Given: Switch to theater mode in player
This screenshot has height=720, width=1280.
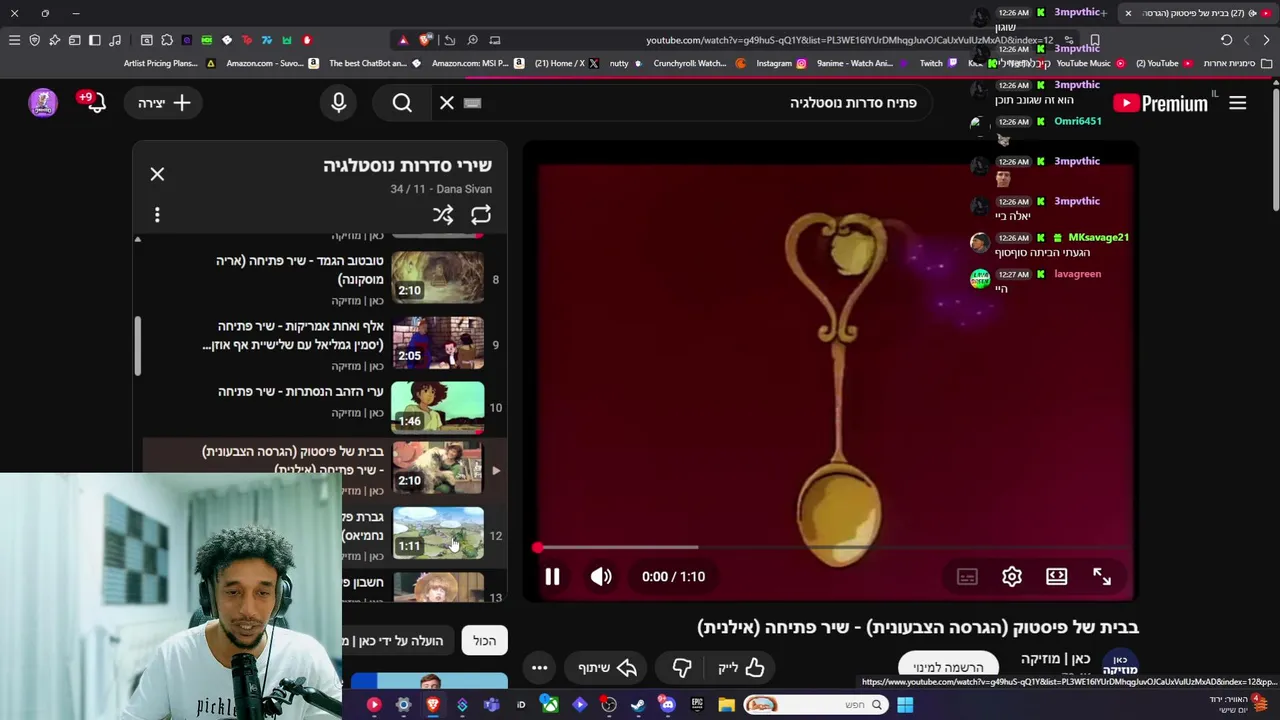Looking at the screenshot, I should tap(1057, 577).
